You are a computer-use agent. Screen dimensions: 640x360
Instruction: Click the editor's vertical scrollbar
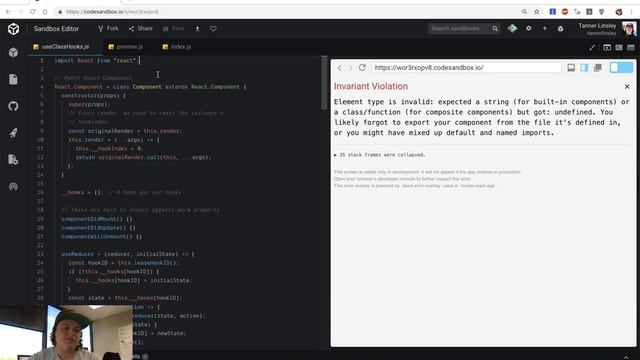324,84
